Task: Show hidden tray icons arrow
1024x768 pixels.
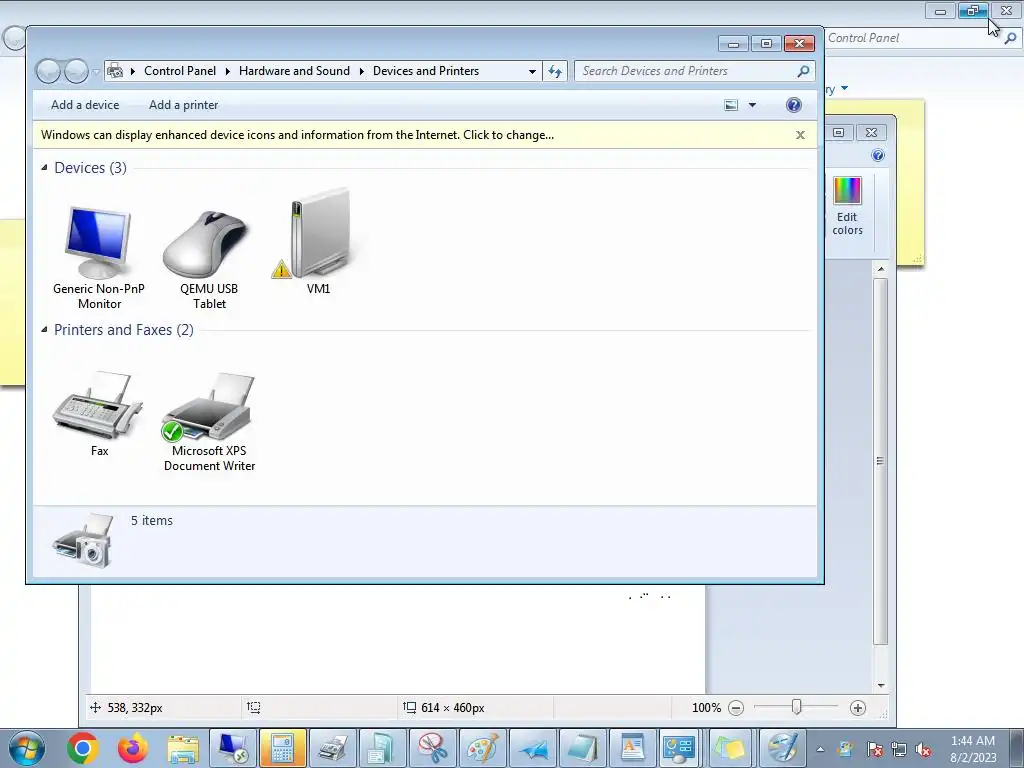Action: pos(820,749)
